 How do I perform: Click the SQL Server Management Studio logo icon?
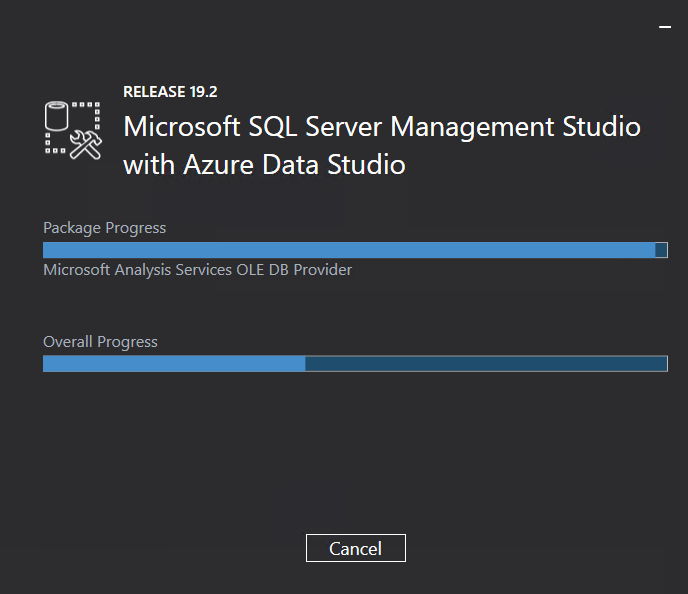(73, 130)
